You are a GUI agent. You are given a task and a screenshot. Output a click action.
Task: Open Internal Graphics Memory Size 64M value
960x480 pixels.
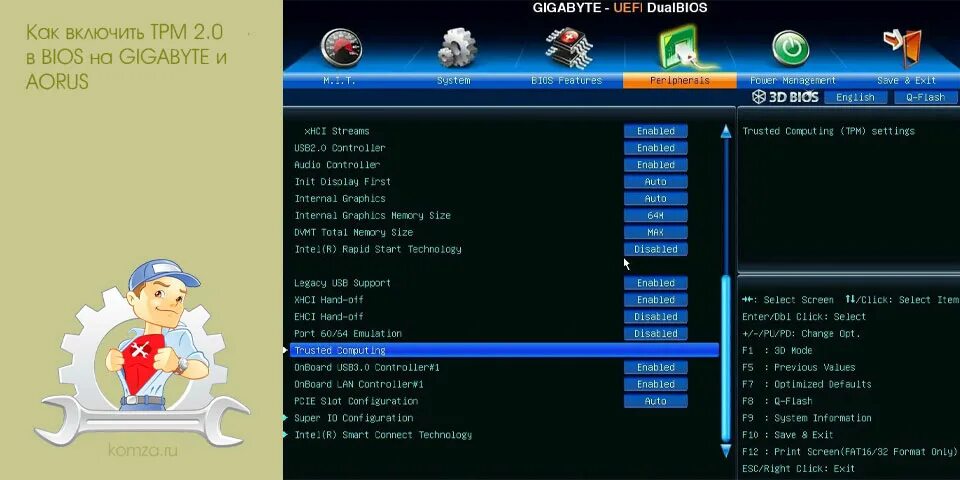coord(656,216)
